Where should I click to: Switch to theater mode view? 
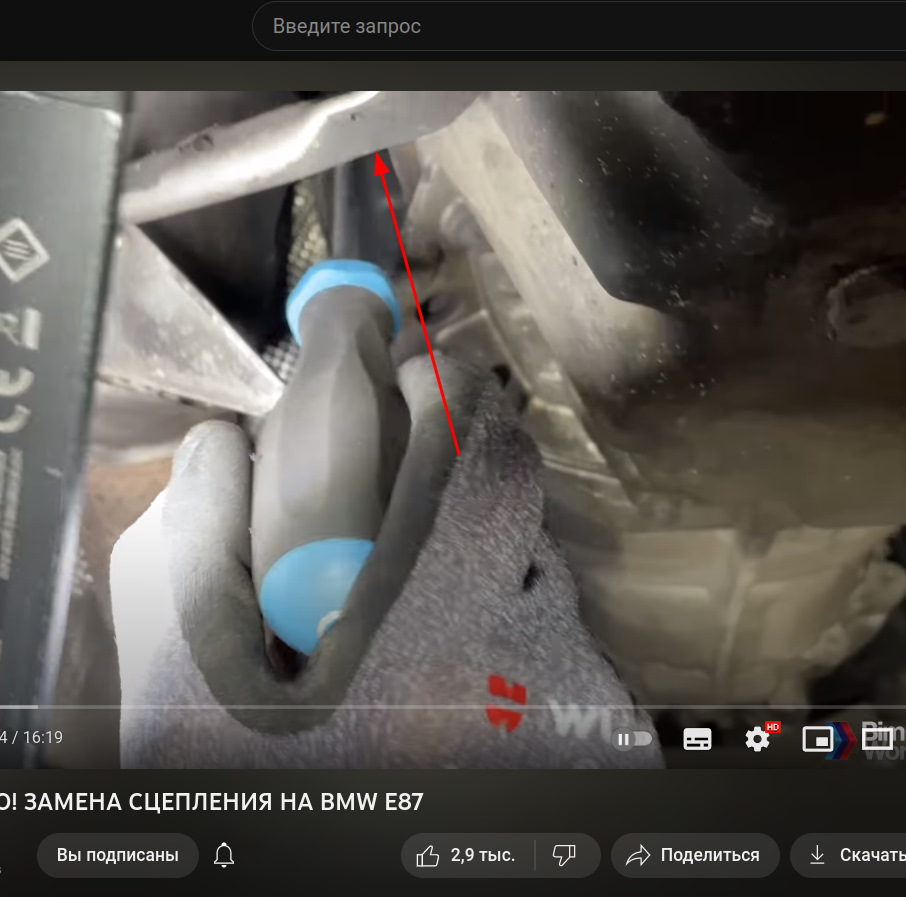878,739
